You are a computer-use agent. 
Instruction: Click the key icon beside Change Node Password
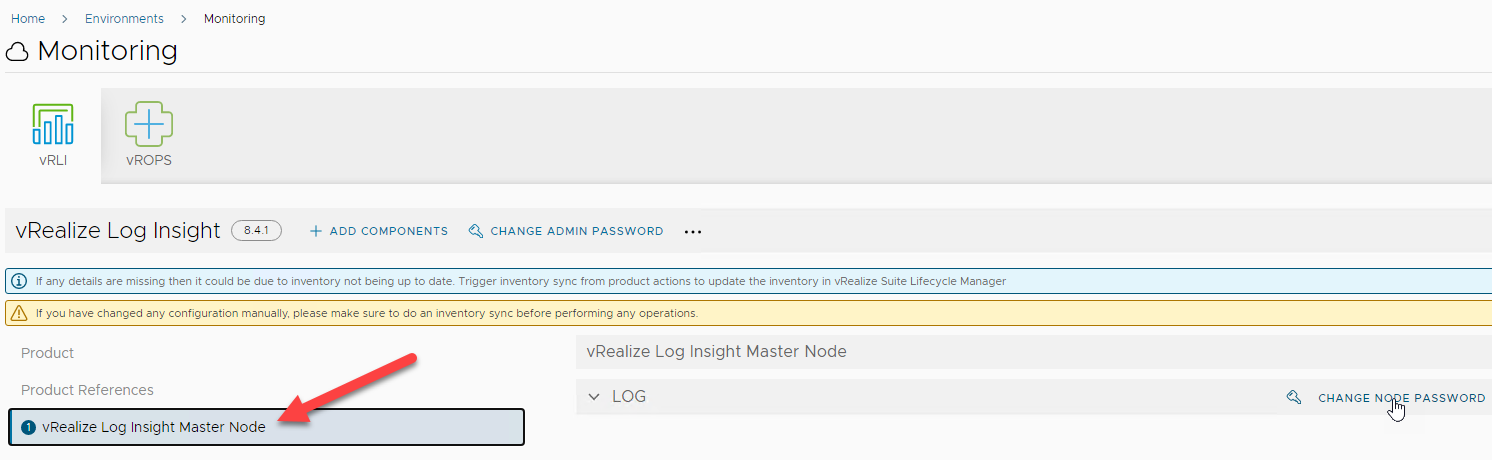click(1294, 398)
